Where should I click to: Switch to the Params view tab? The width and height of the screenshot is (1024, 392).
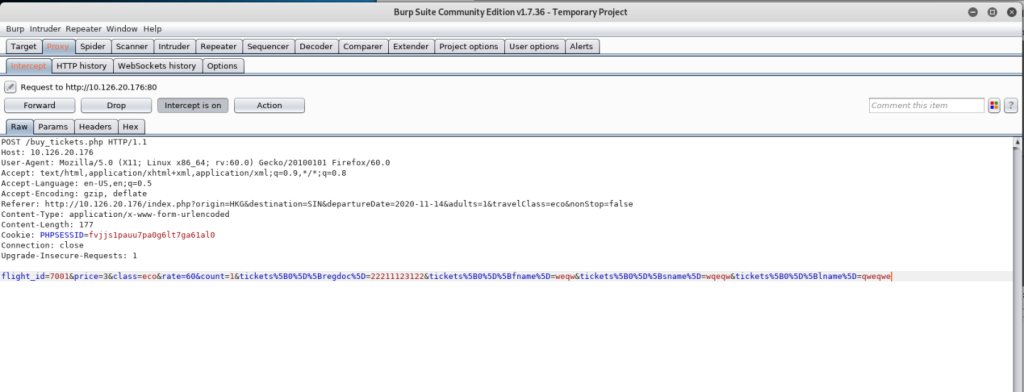53,127
